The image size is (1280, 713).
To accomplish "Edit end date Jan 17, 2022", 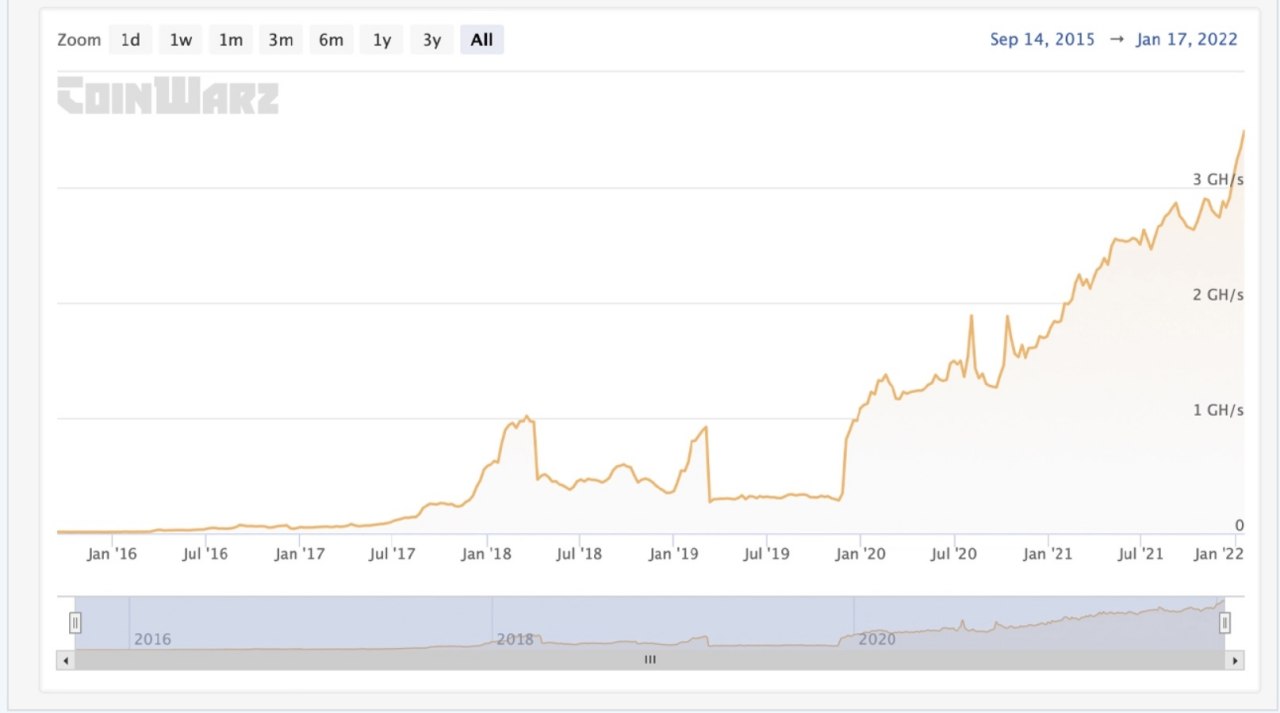I will 1187,40.
